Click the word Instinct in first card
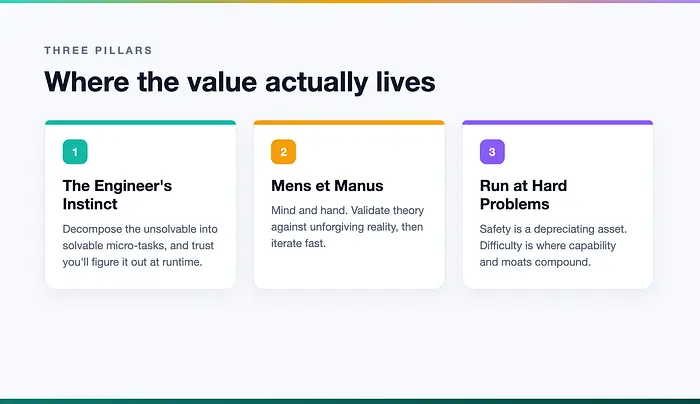Image resolution: width=700 pixels, height=404 pixels. coord(90,204)
